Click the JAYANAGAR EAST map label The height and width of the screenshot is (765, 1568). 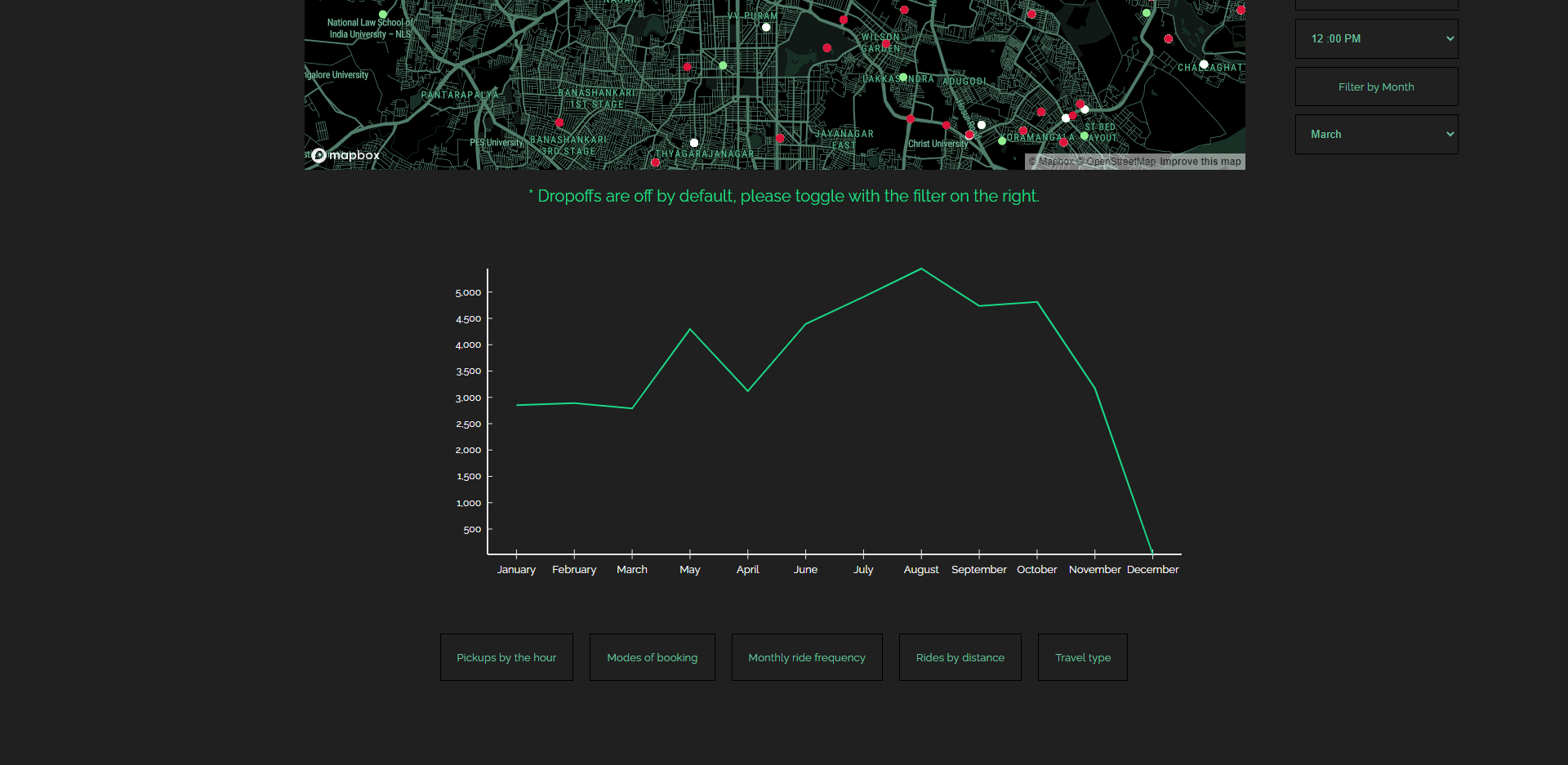844,140
